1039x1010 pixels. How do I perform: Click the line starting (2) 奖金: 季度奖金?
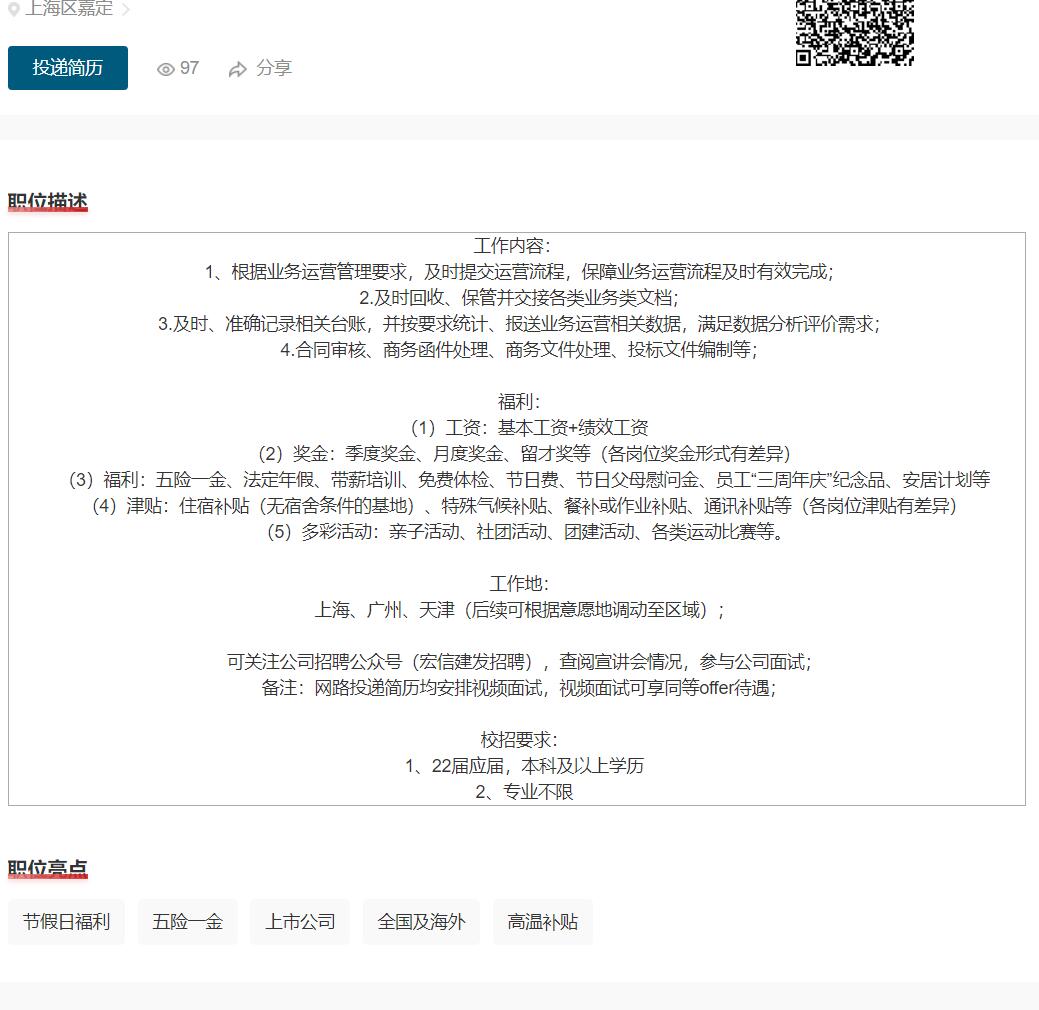525,454
